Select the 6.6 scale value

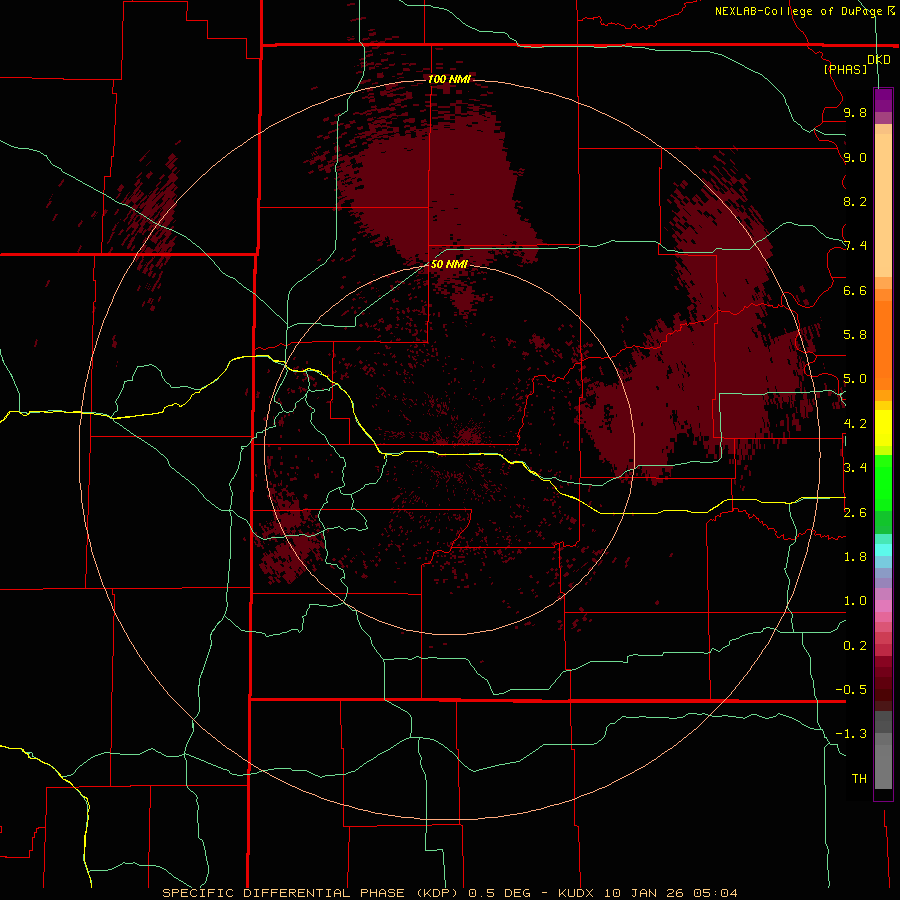pos(855,291)
